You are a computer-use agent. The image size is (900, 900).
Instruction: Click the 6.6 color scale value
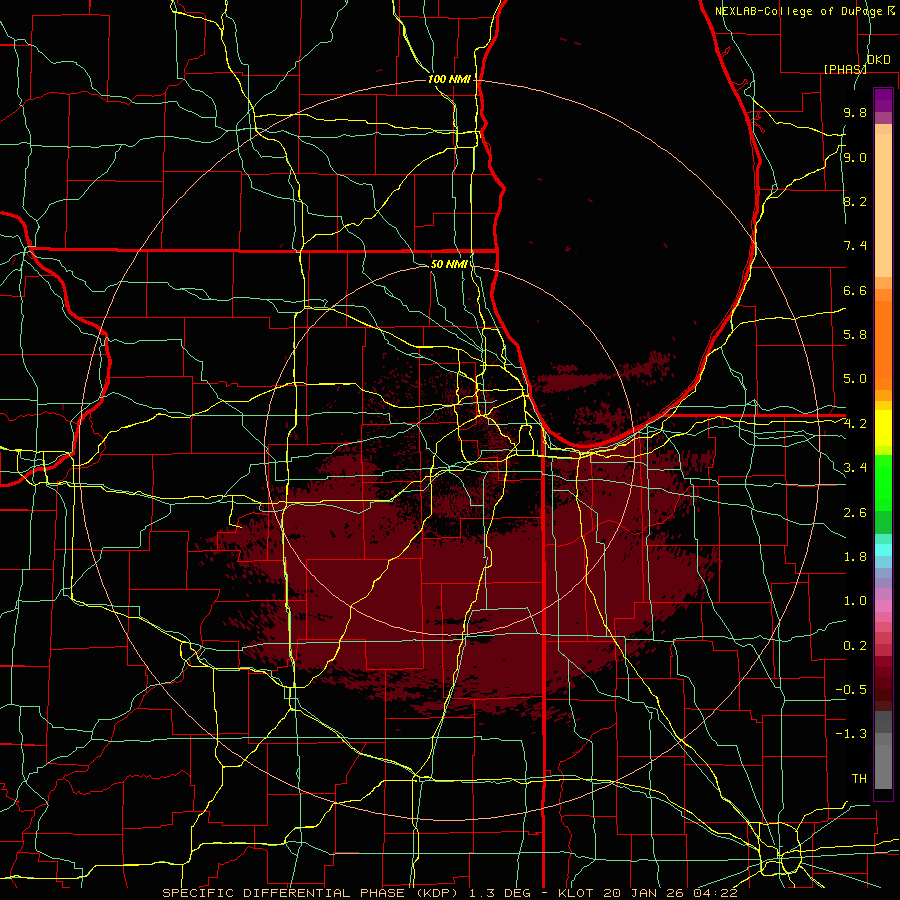[x=855, y=290]
